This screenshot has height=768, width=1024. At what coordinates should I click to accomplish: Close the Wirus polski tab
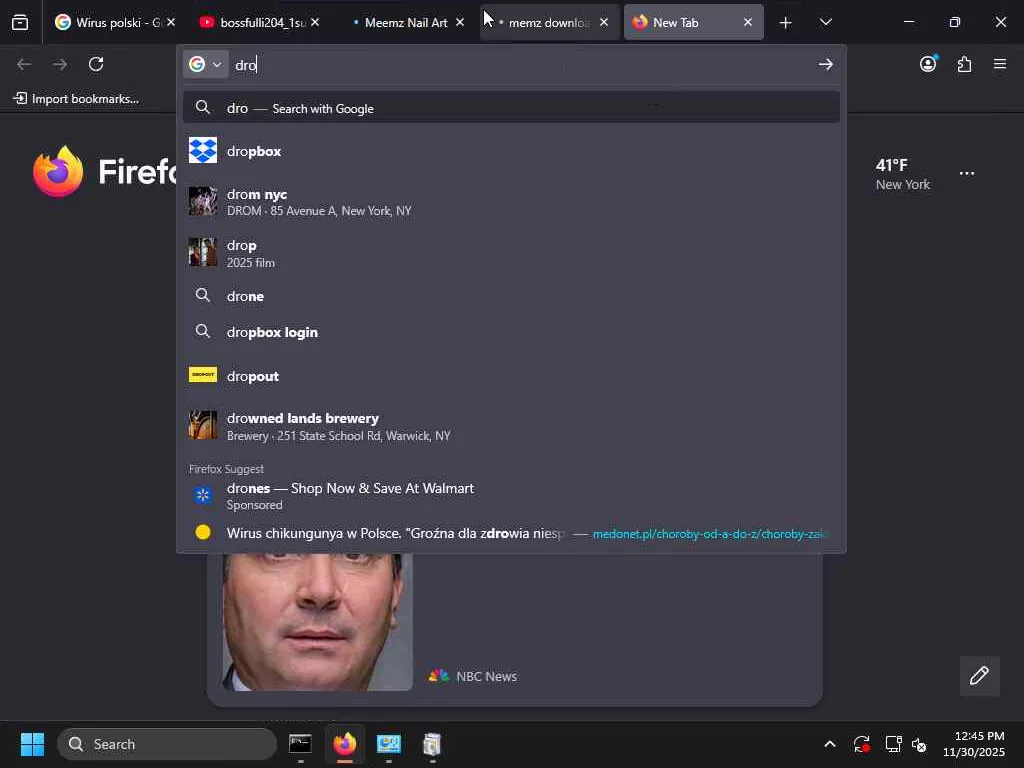171,22
